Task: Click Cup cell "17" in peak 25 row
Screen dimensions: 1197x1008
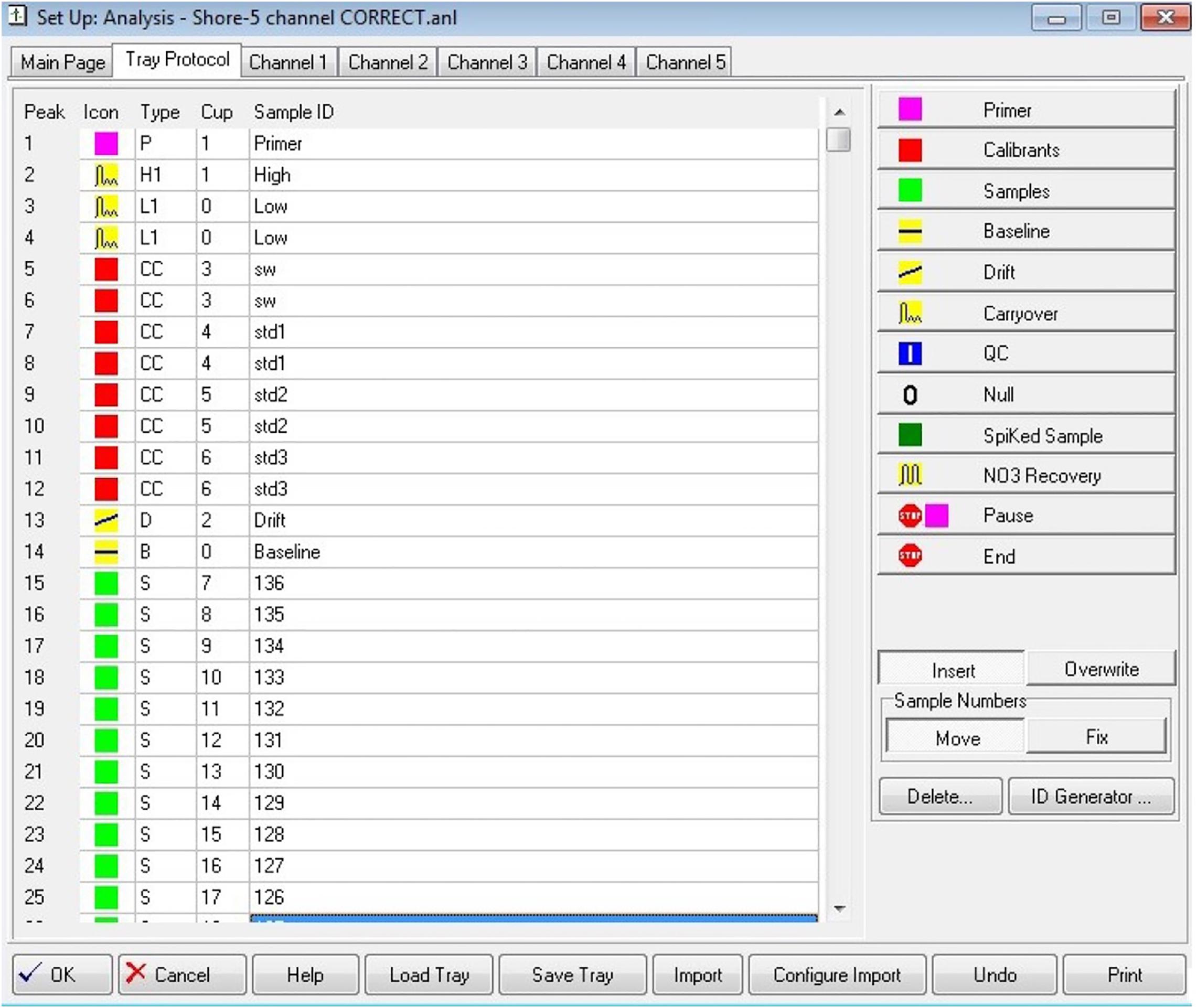Action: click(223, 897)
